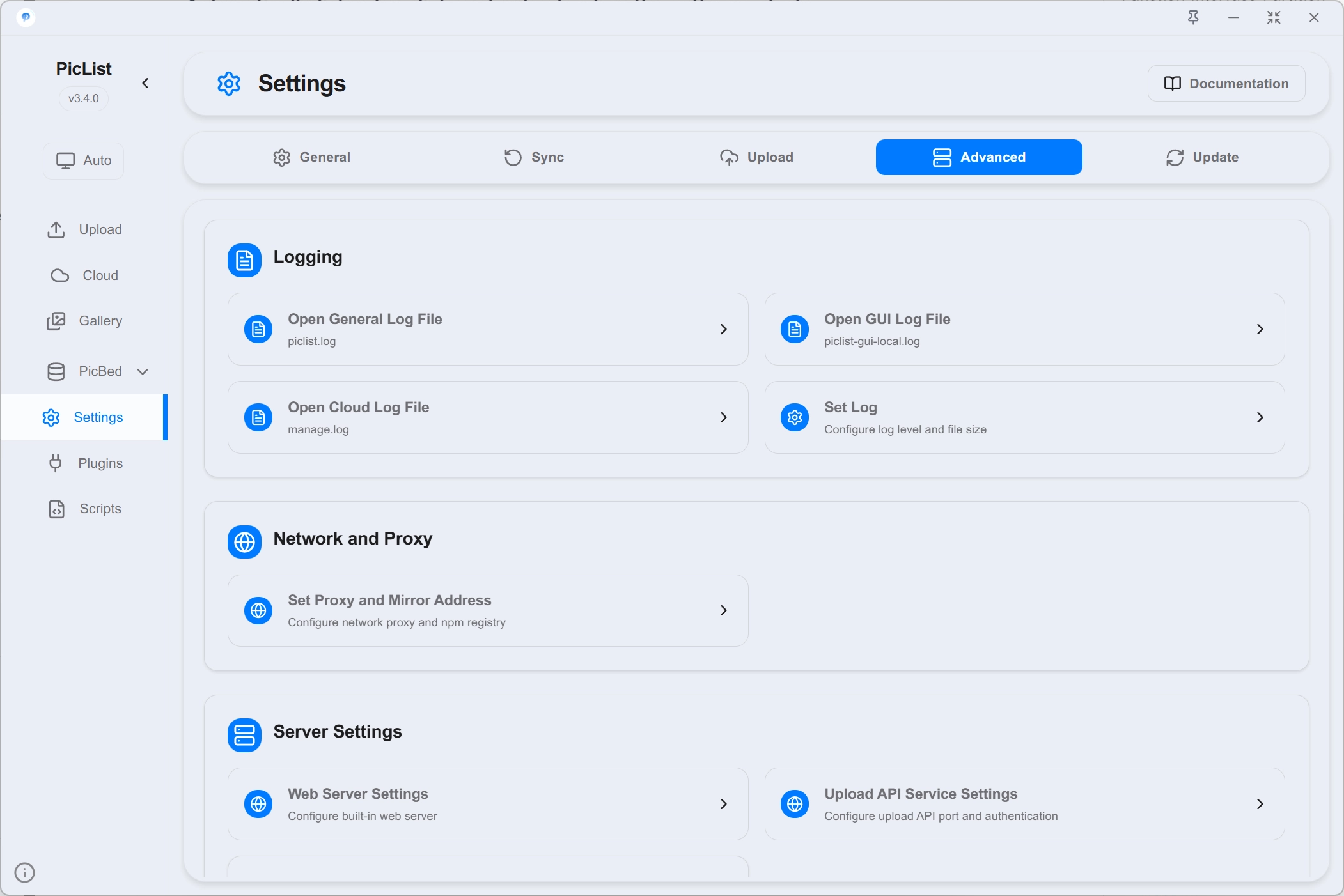Open the Upload page from sidebar
The width and height of the screenshot is (1344, 896).
tap(84, 229)
